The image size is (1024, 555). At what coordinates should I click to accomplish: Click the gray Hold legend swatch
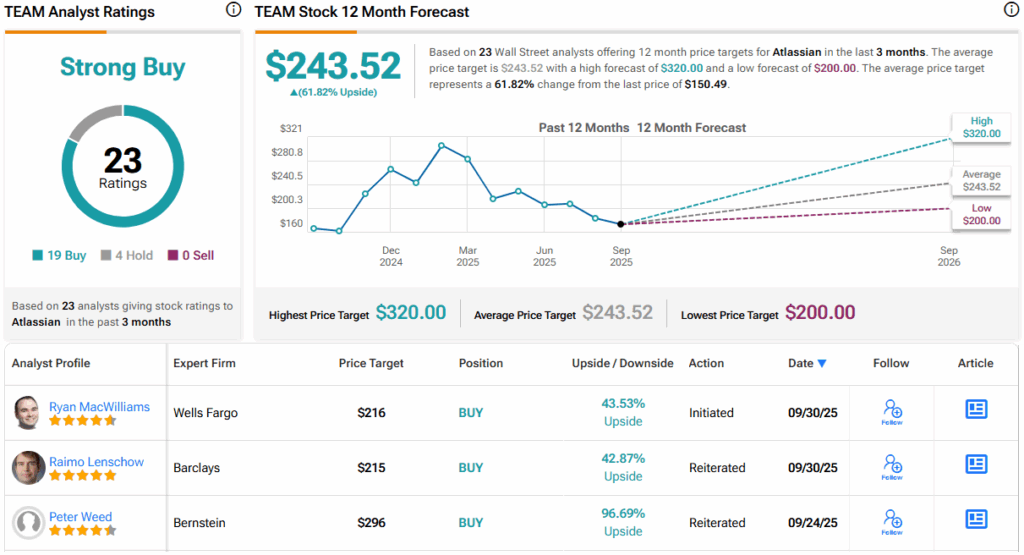105,256
